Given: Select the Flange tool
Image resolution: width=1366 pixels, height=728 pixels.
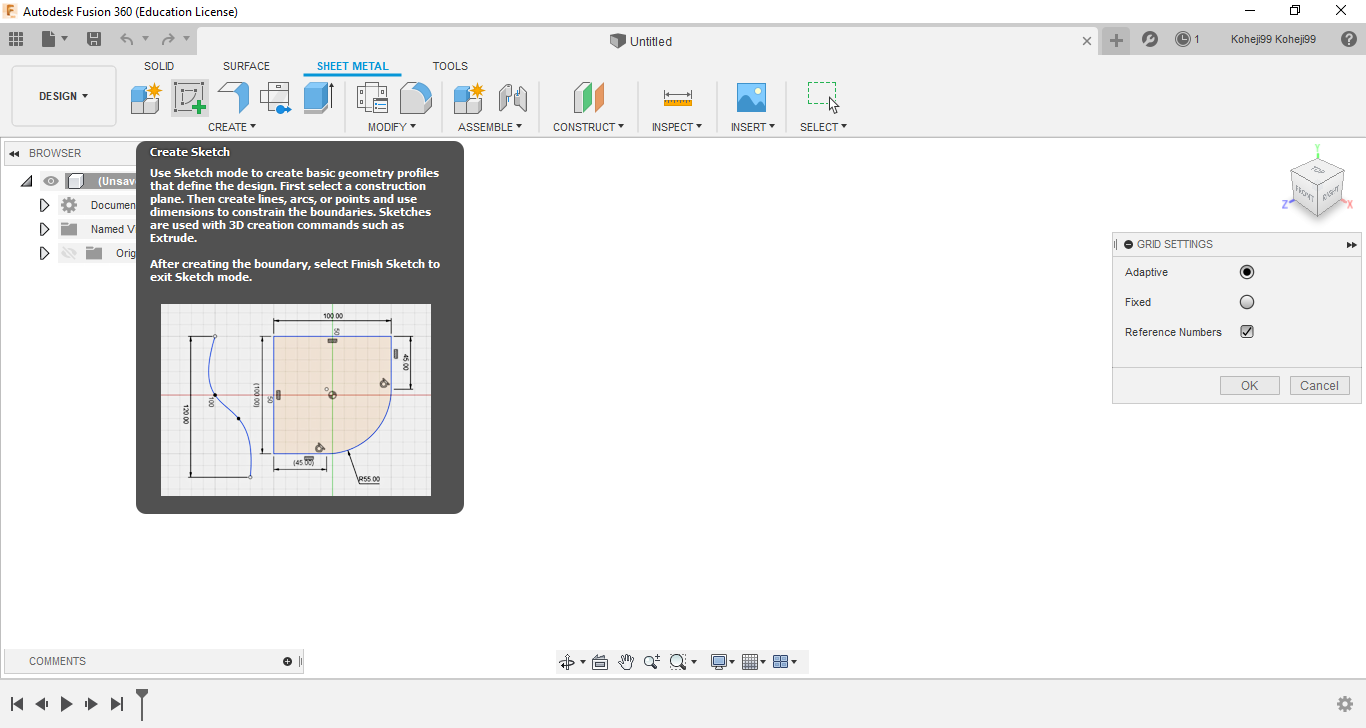Looking at the screenshot, I should pyautogui.click(x=233, y=98).
